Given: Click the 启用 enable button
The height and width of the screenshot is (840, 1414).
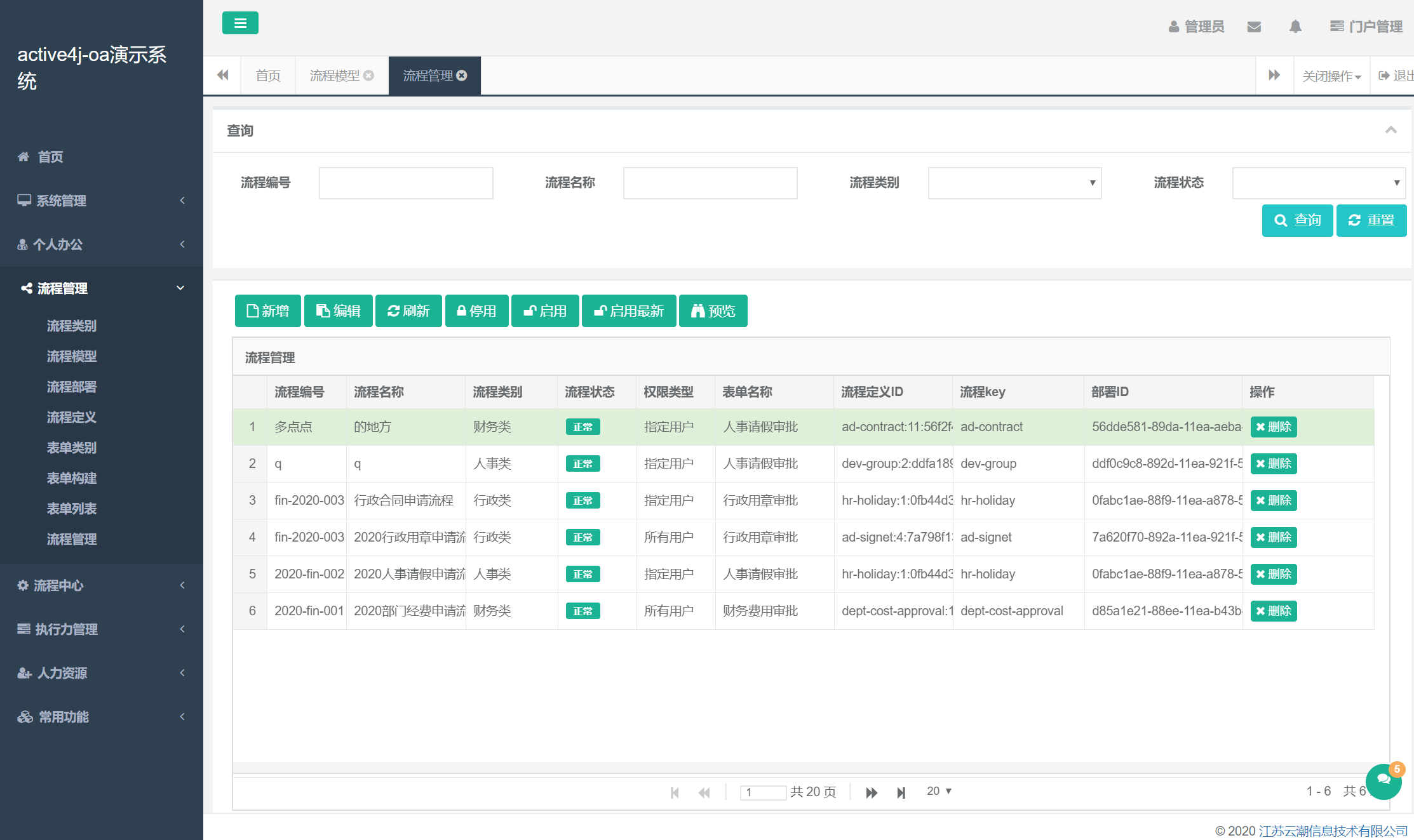Looking at the screenshot, I should pos(544,310).
